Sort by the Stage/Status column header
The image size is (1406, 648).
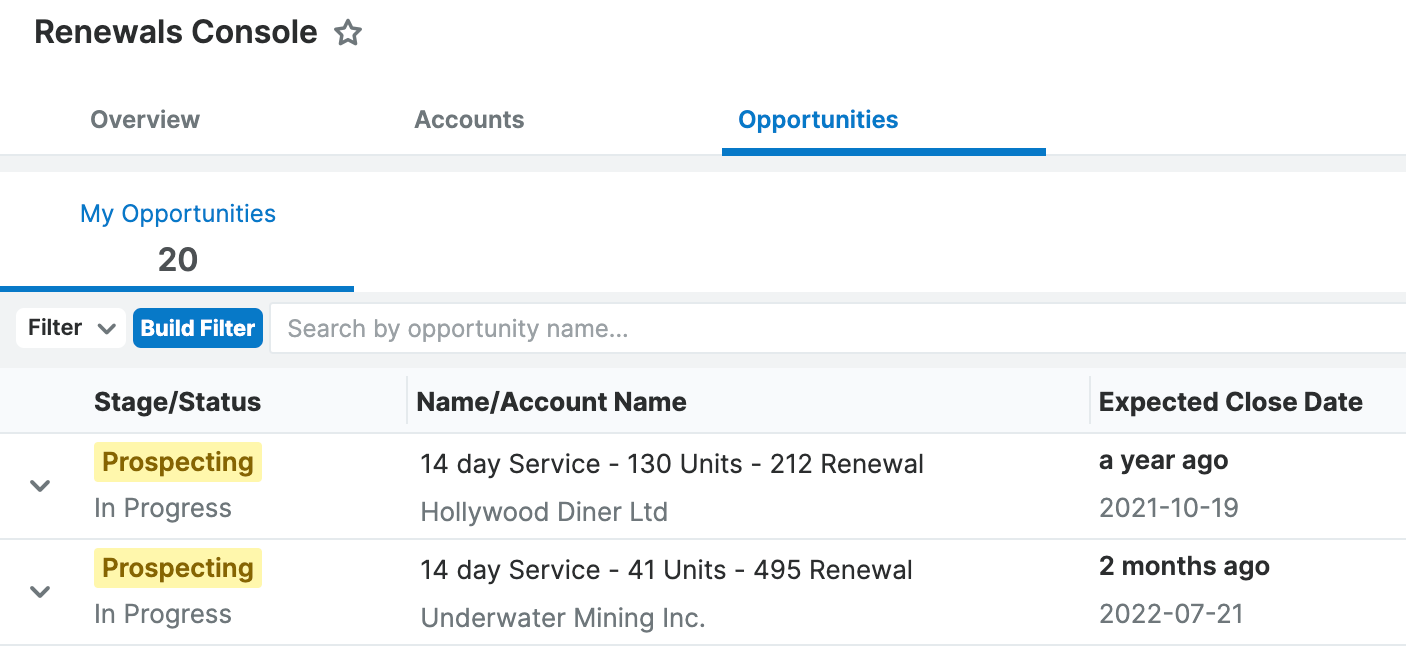[x=177, y=402]
